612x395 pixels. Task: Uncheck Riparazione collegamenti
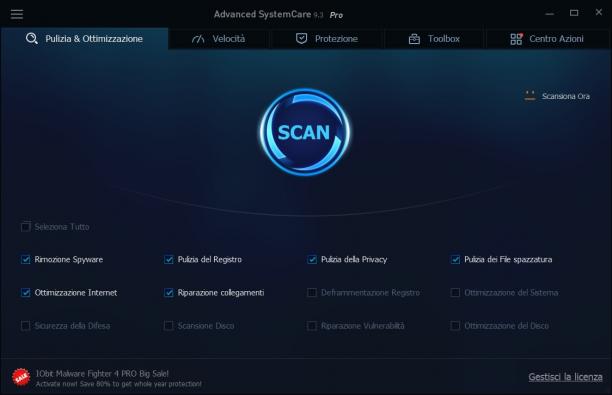[x=169, y=293]
